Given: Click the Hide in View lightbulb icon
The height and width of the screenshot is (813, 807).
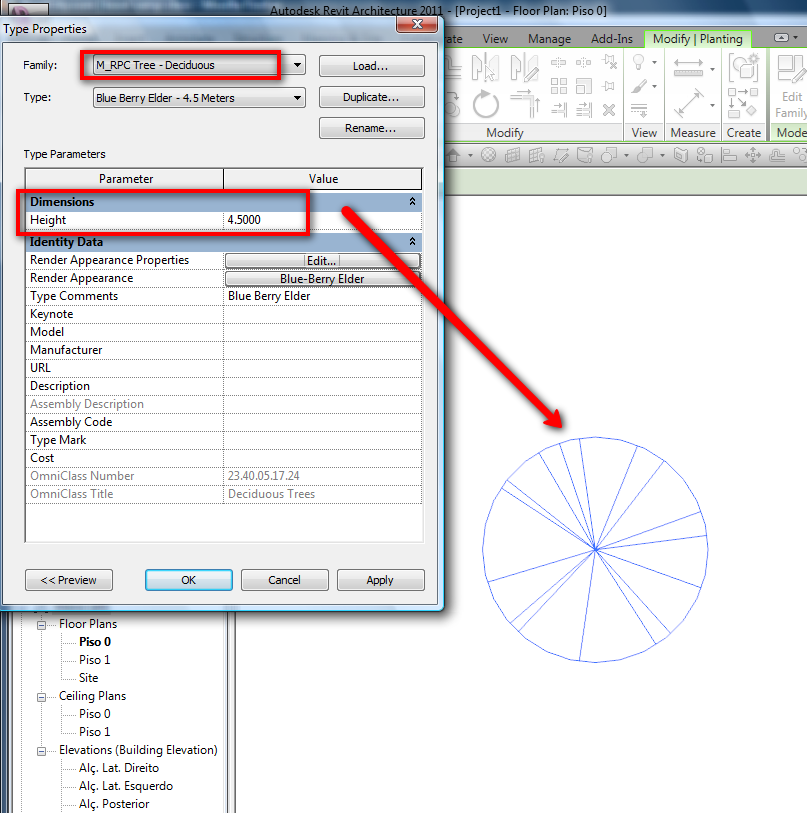Looking at the screenshot, I should coord(638,63).
